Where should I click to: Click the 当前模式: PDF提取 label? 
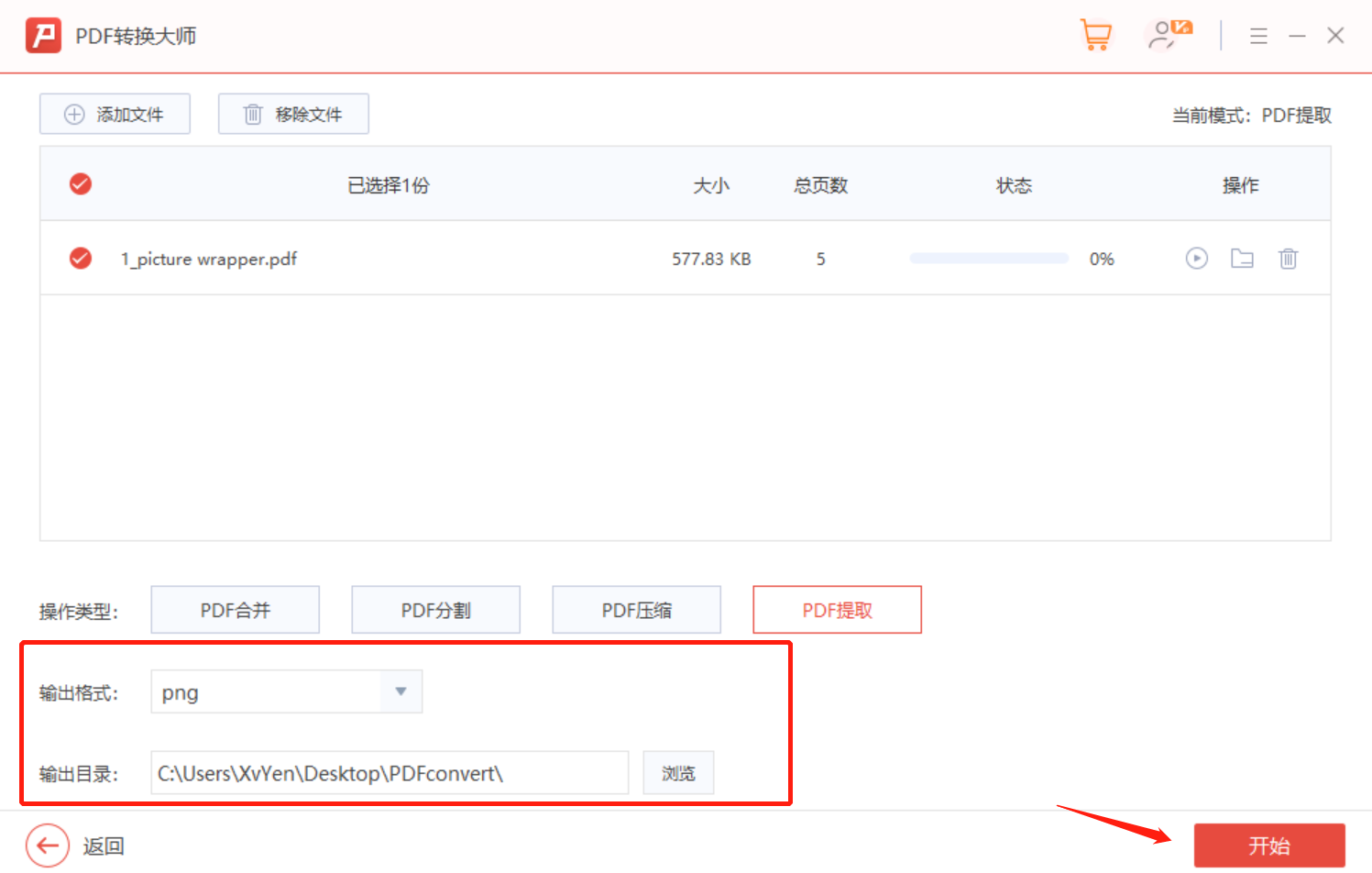1252,116
